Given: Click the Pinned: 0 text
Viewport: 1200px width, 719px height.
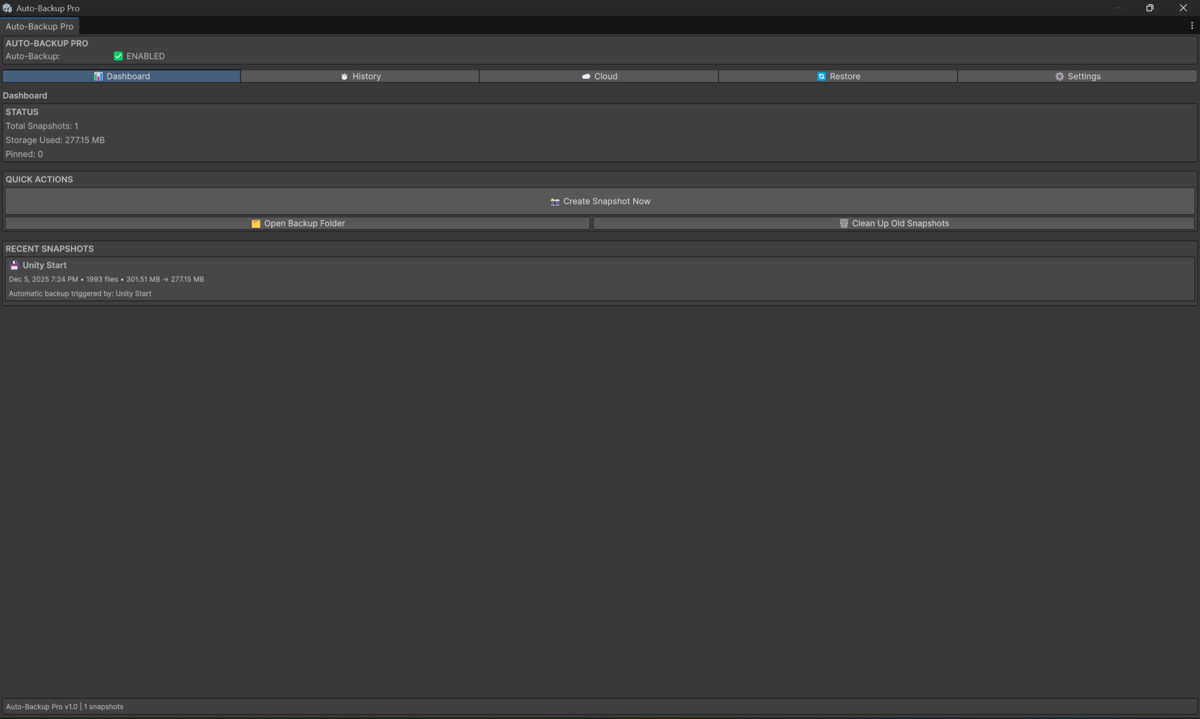Looking at the screenshot, I should (24, 154).
